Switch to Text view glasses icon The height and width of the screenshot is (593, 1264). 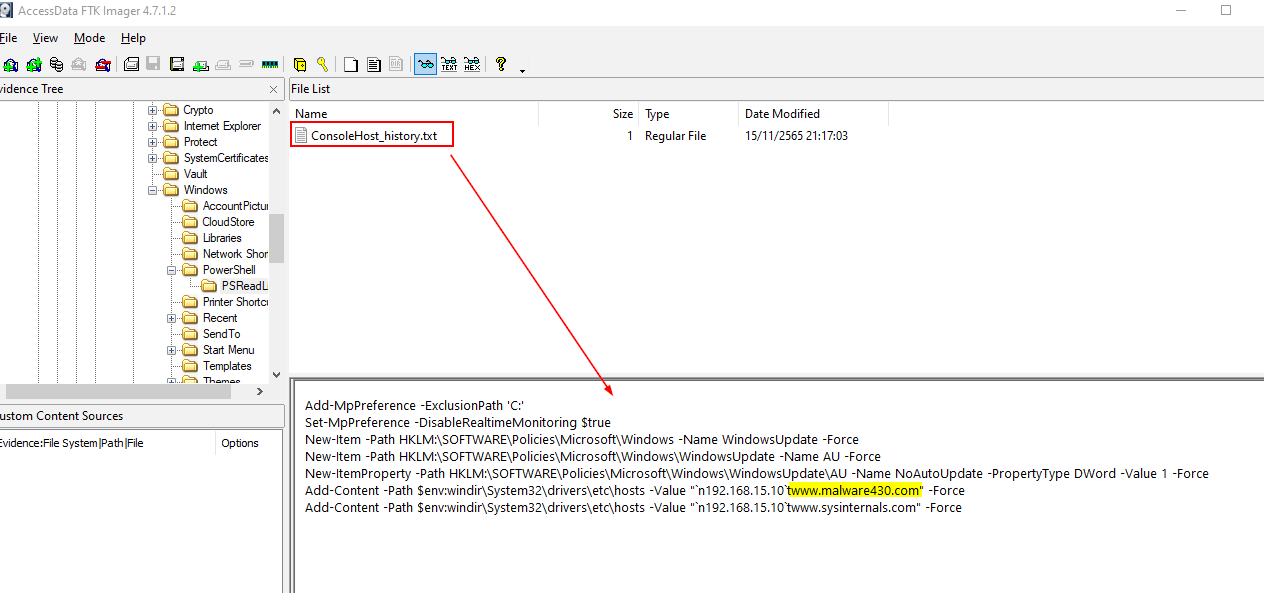coord(449,65)
